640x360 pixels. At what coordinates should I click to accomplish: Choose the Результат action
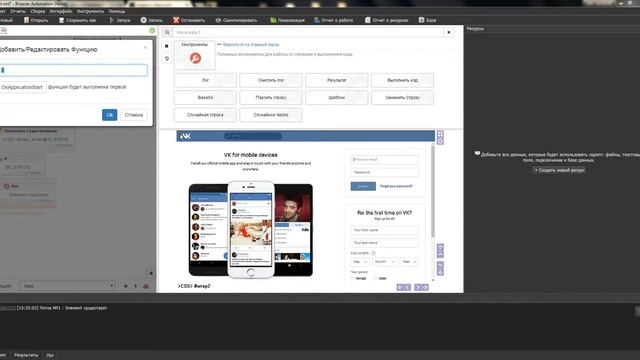pos(336,80)
